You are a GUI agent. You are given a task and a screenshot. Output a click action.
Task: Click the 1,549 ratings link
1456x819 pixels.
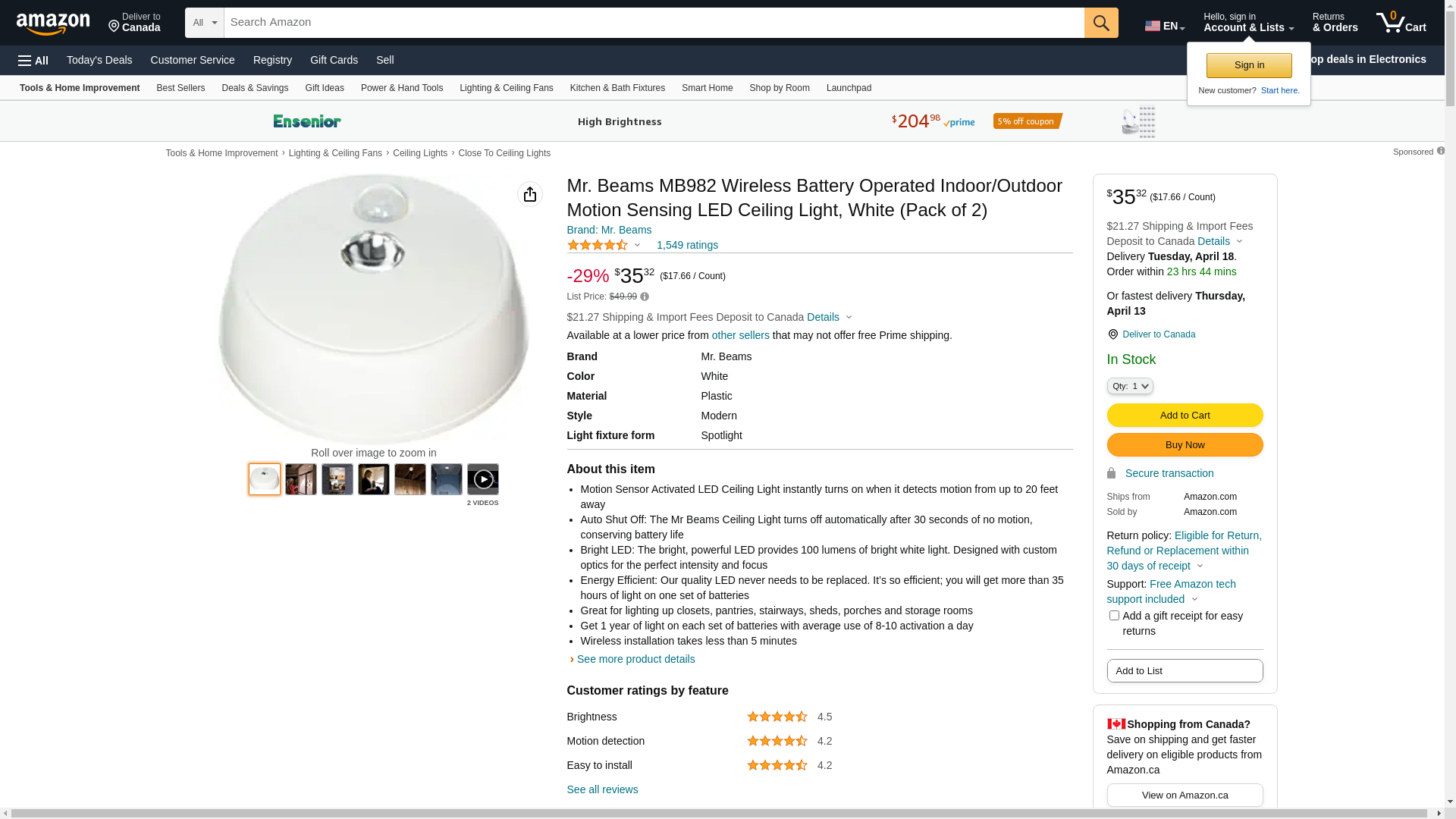tap(687, 245)
